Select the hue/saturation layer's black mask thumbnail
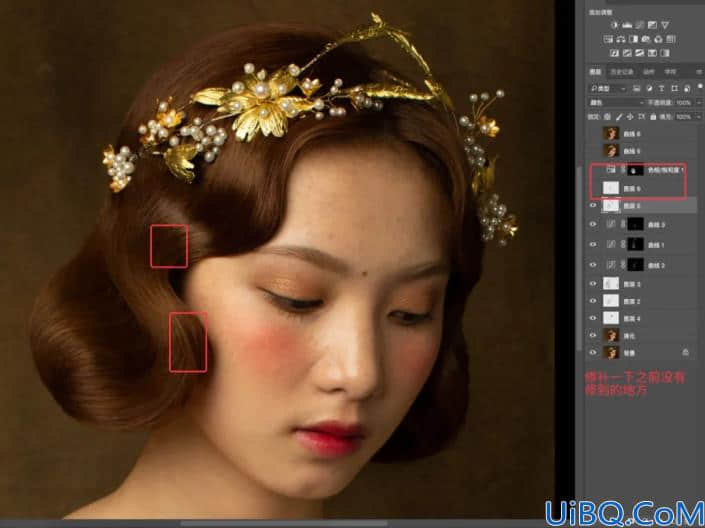Screen dimensions: 705x528 pyautogui.click(x=635, y=170)
